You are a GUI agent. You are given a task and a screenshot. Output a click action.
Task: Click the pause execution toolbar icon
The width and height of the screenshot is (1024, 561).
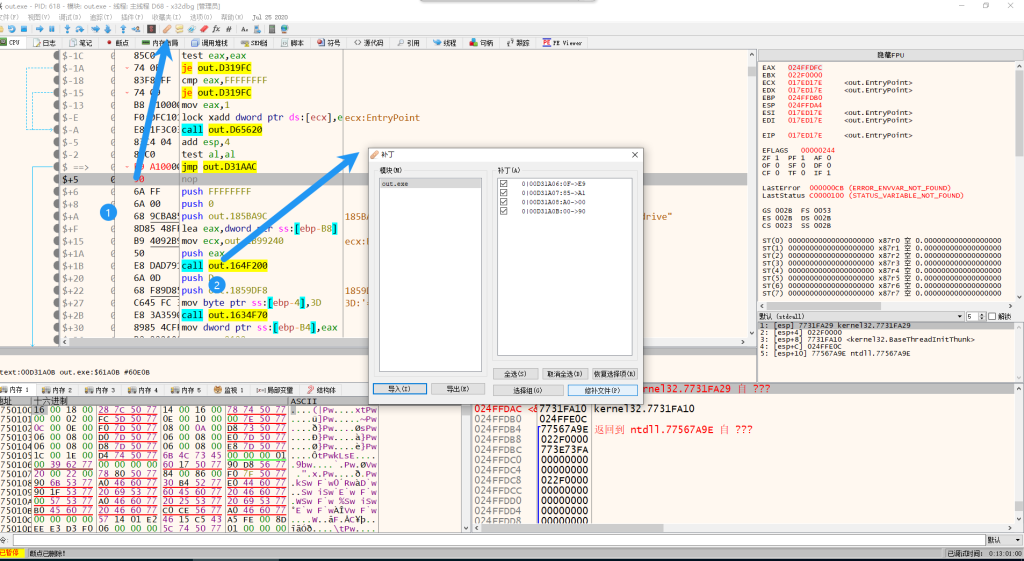pyautogui.click(x=52, y=29)
